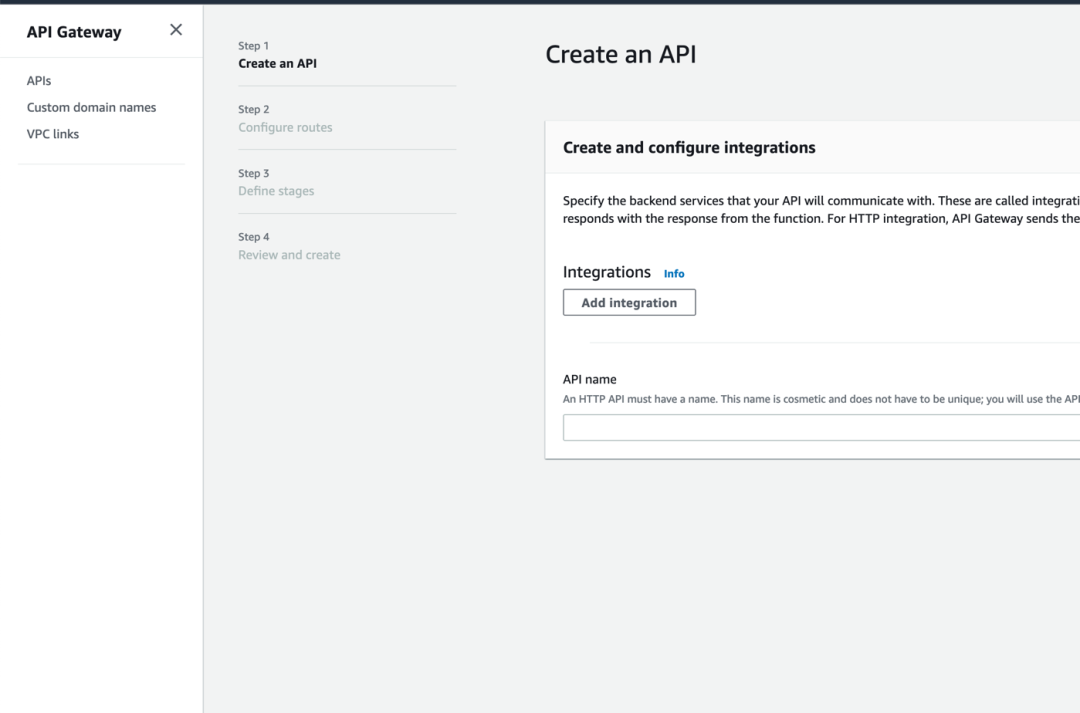Focus the API name text field
1080x713 pixels.
(x=820, y=428)
